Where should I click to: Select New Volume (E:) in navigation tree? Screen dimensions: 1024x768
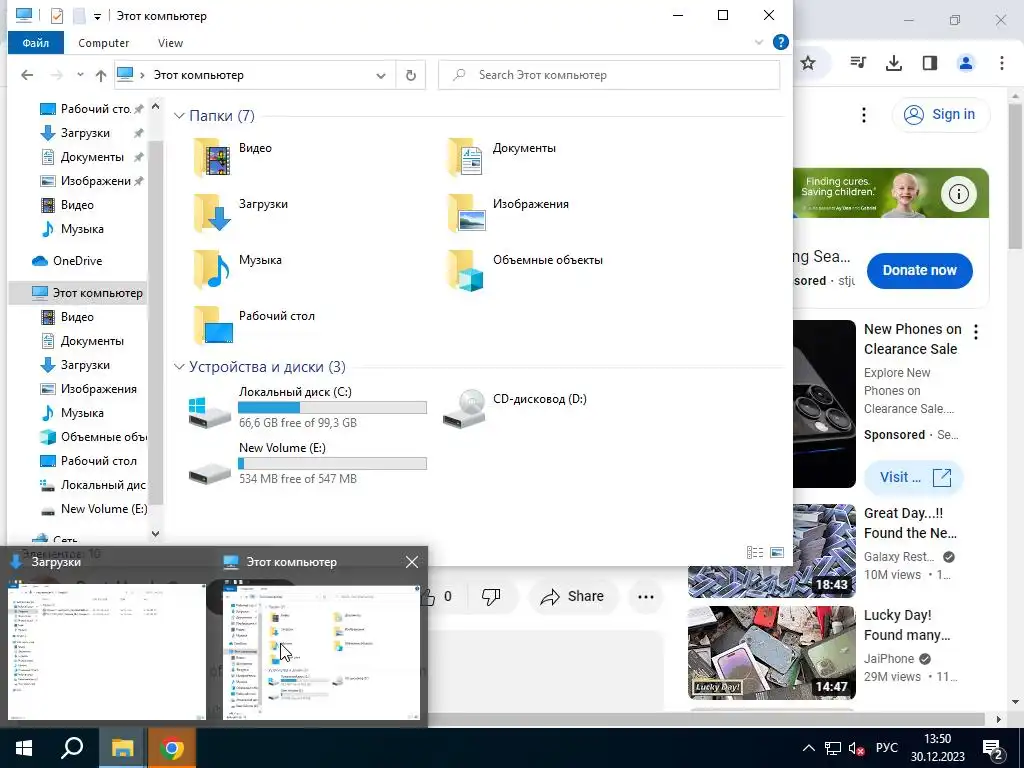(93, 509)
